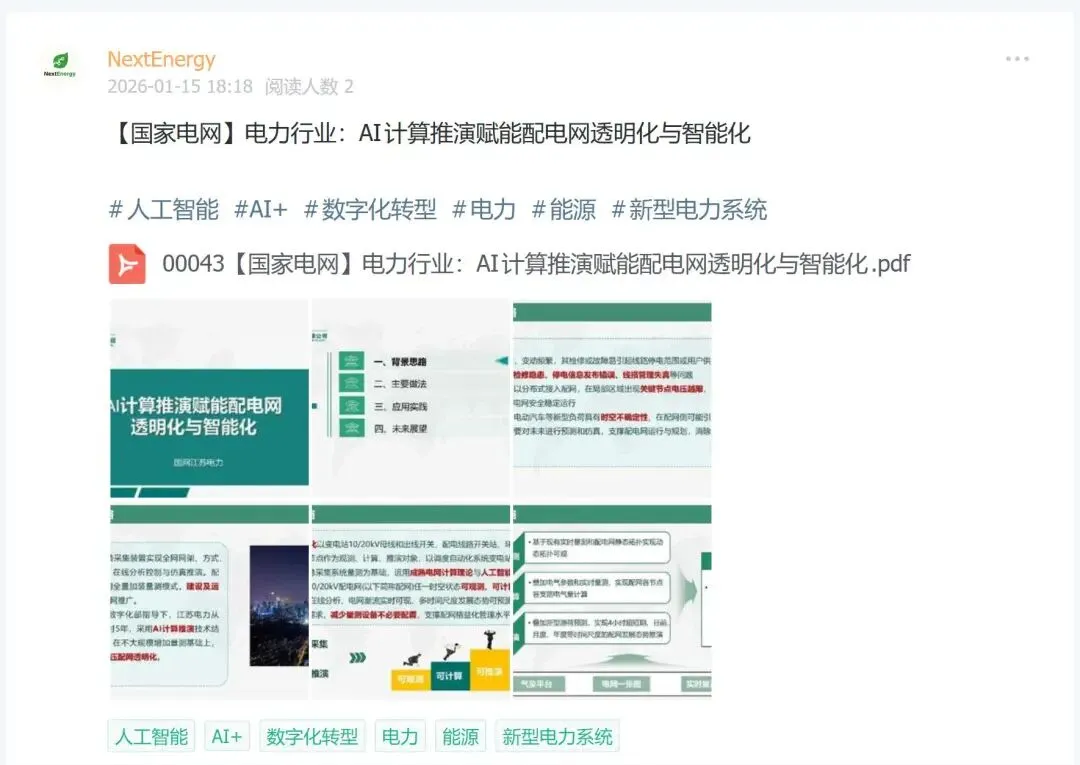The image size is (1080, 765).
Task: Select the 能源 tag button
Action: coord(460,737)
